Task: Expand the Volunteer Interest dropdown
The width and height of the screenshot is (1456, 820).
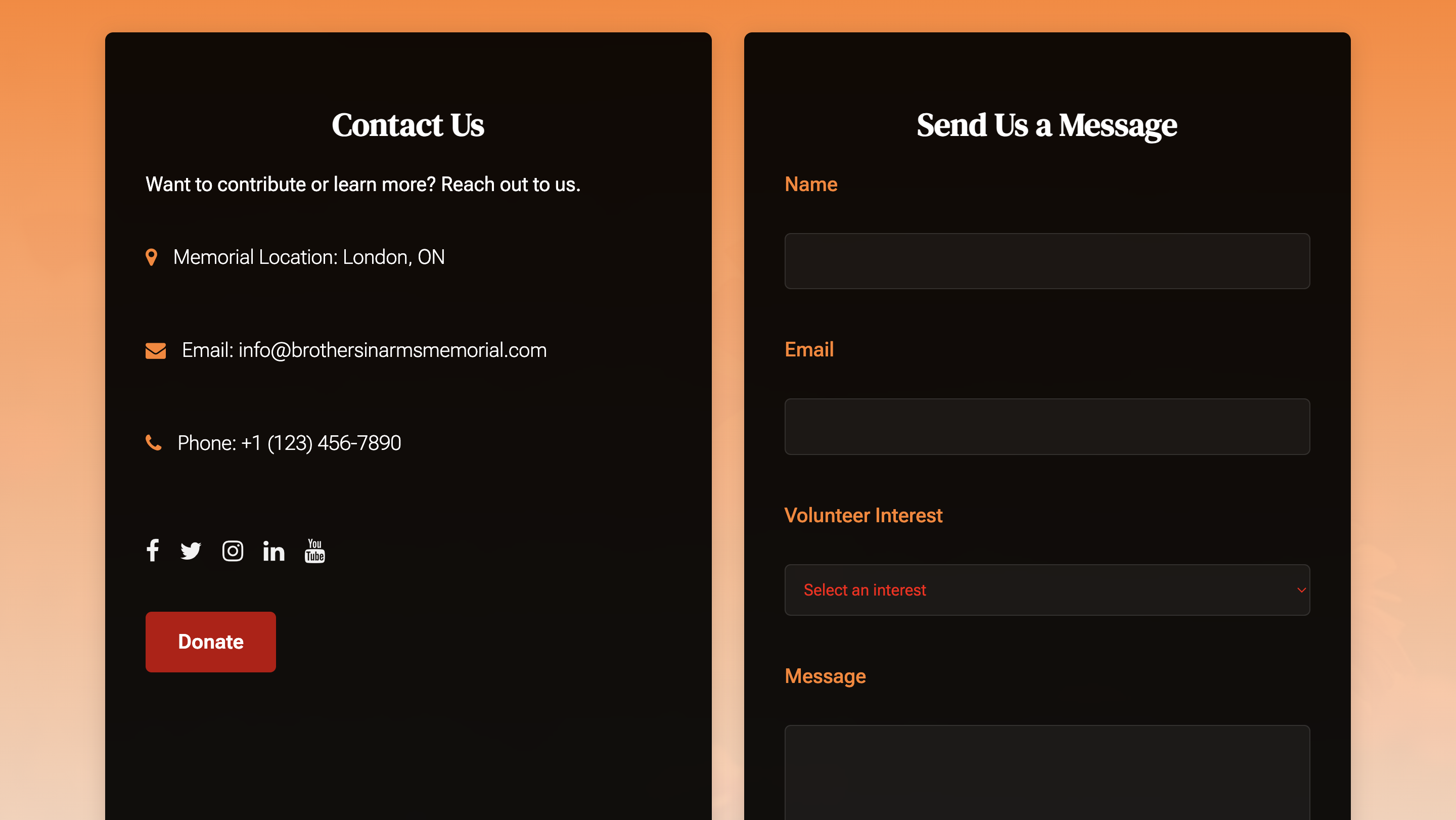Action: coord(1047,590)
